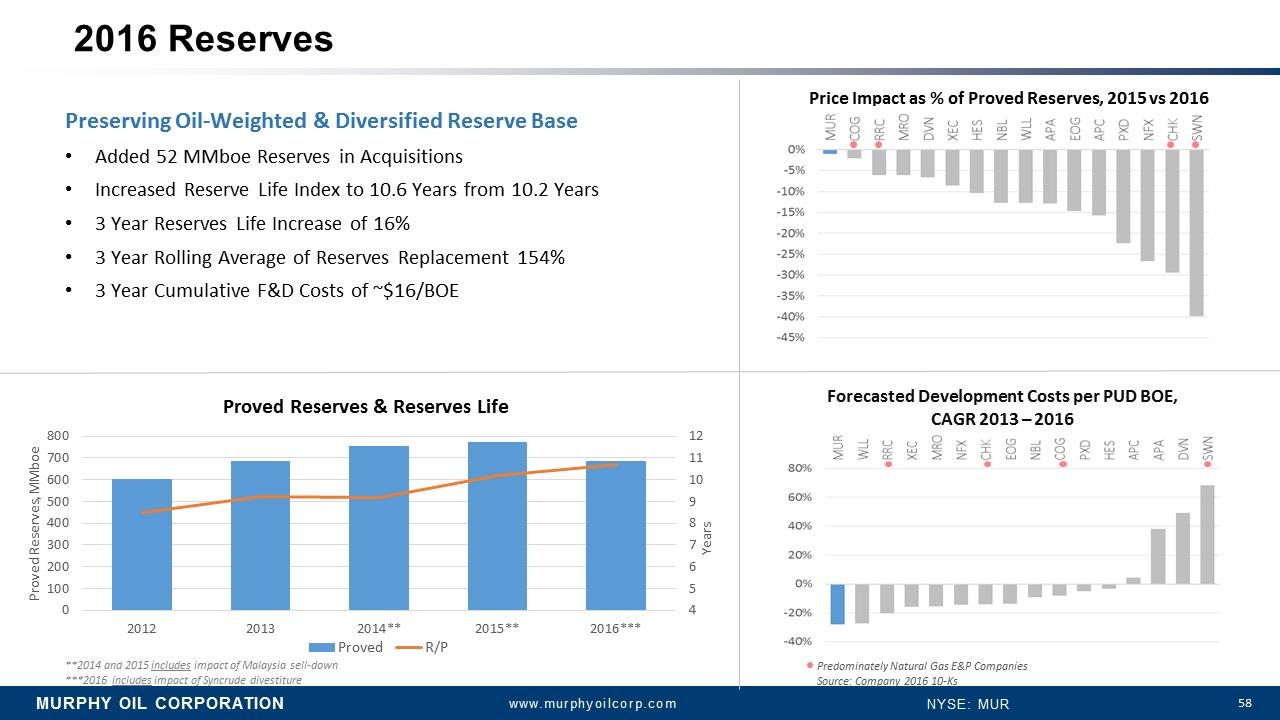Click the 2014** proved reserves bar

[379, 528]
